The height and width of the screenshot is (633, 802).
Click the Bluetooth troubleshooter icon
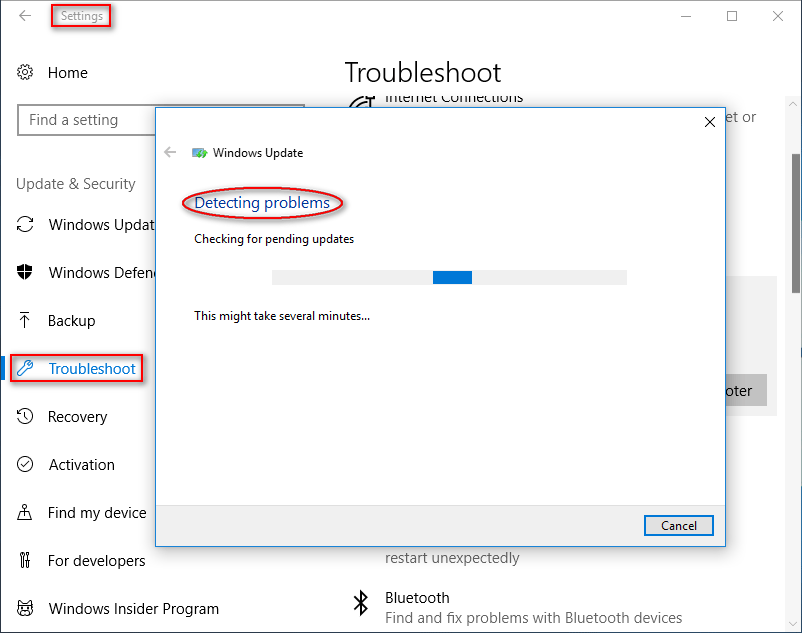[x=361, y=603]
